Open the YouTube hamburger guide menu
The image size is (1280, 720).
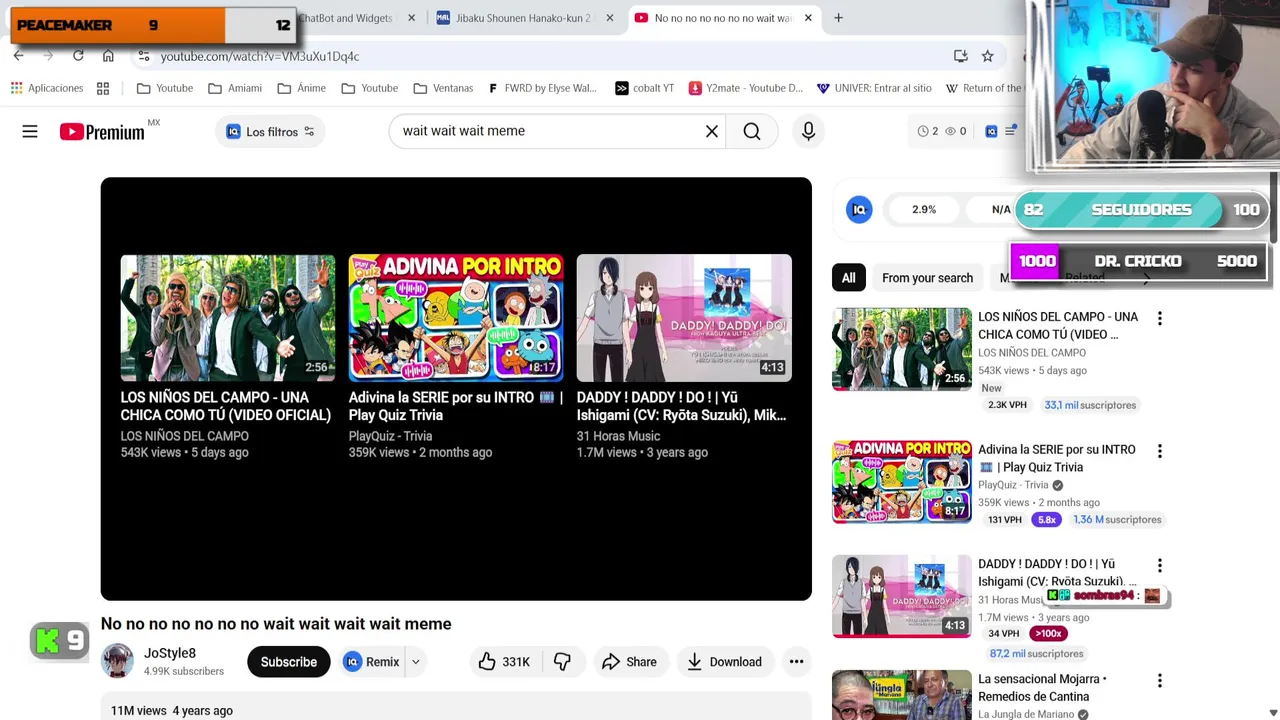[x=30, y=131]
